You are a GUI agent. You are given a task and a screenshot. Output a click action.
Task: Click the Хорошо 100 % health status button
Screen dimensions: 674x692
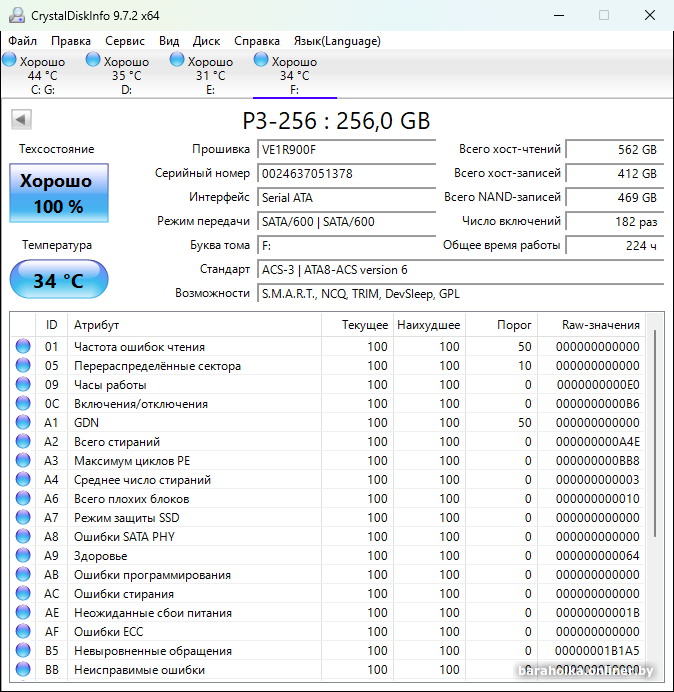click(58, 193)
